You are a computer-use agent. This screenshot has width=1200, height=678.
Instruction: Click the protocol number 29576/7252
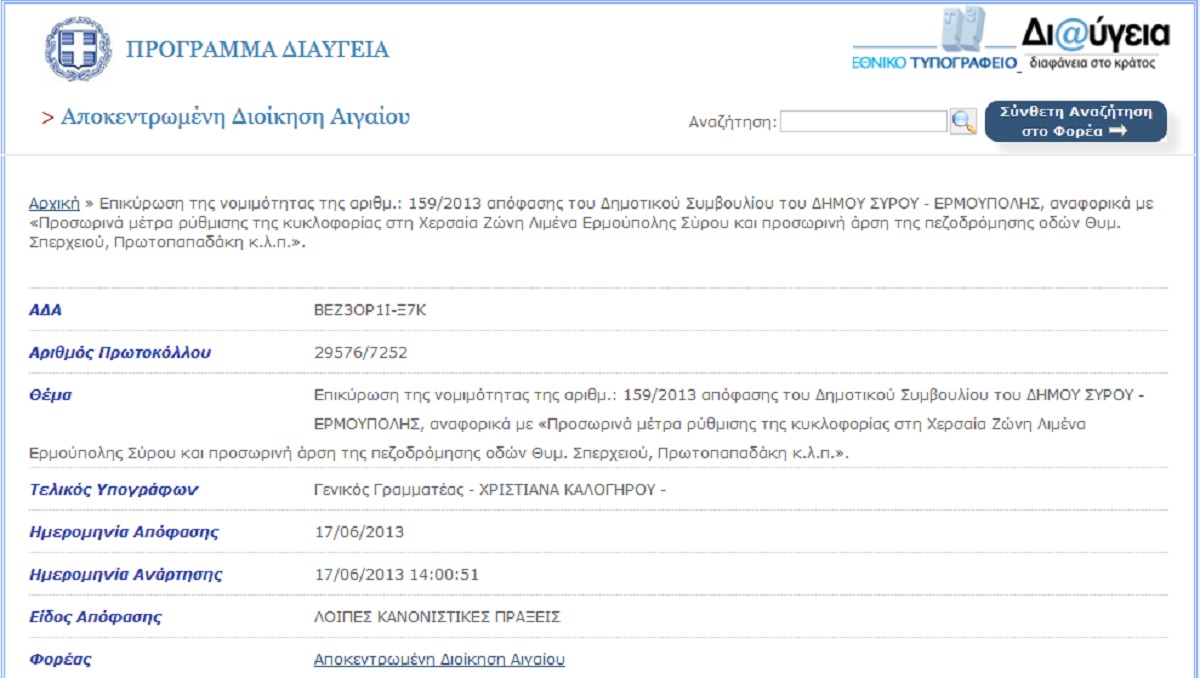point(361,353)
